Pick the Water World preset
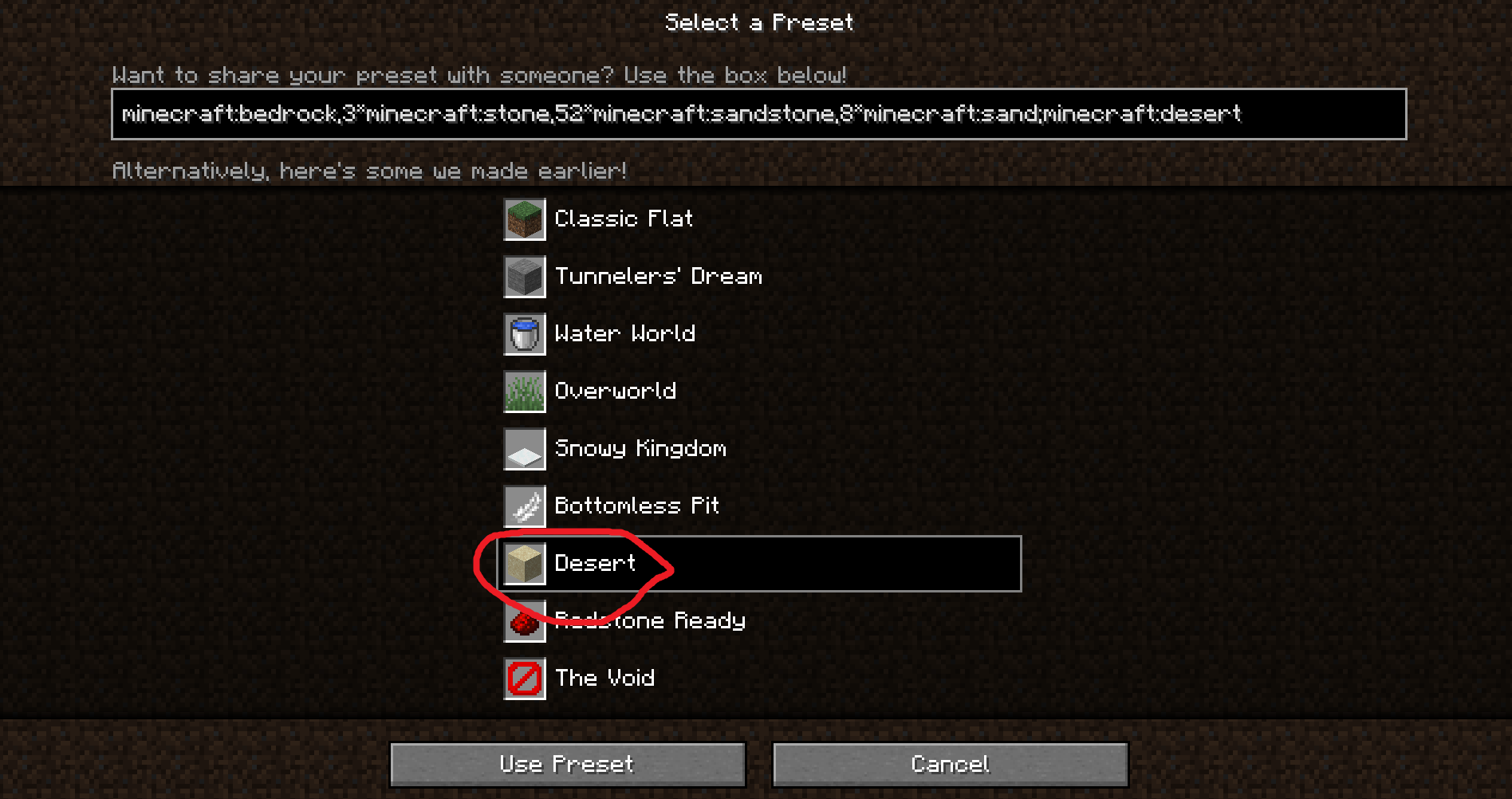This screenshot has height=799, width=1512. pyautogui.click(x=760, y=334)
